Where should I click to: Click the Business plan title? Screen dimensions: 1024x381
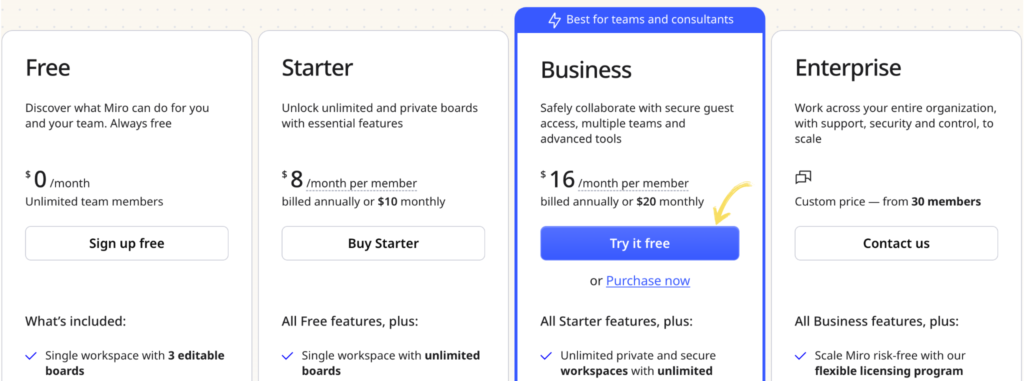(x=586, y=70)
